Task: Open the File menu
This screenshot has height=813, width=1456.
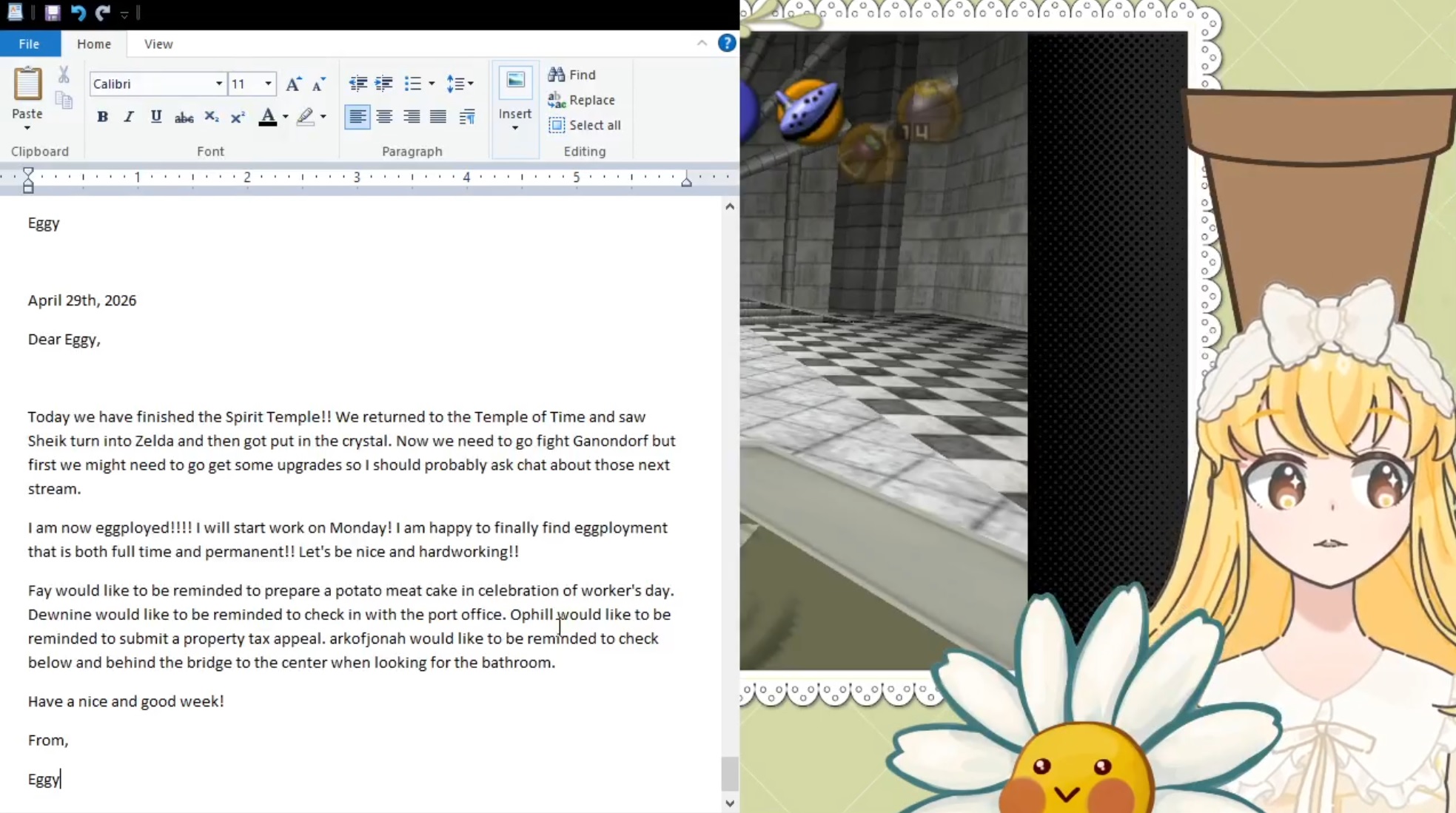Action: pyautogui.click(x=30, y=44)
